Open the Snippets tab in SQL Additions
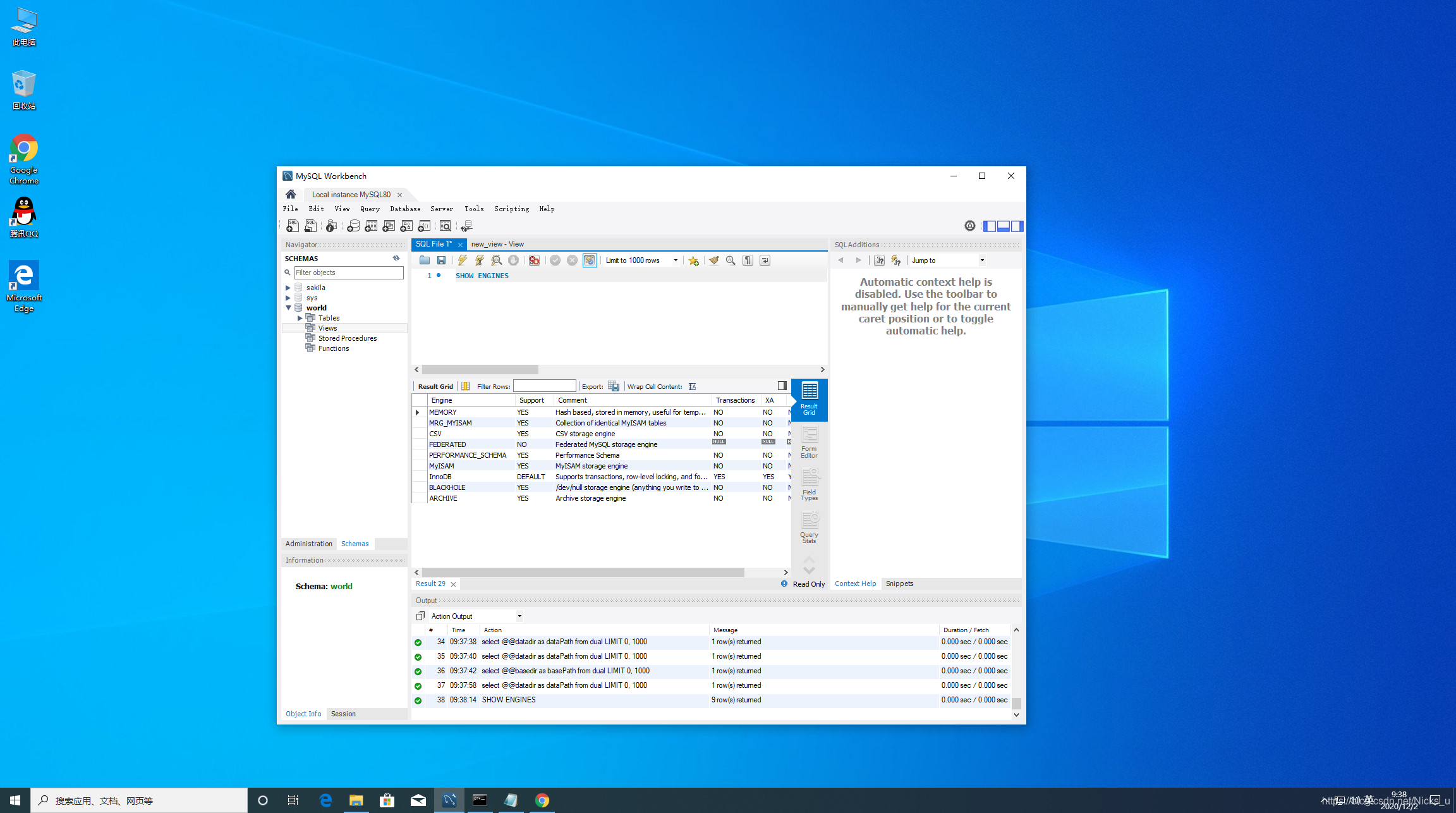The width and height of the screenshot is (1456, 813). (899, 584)
